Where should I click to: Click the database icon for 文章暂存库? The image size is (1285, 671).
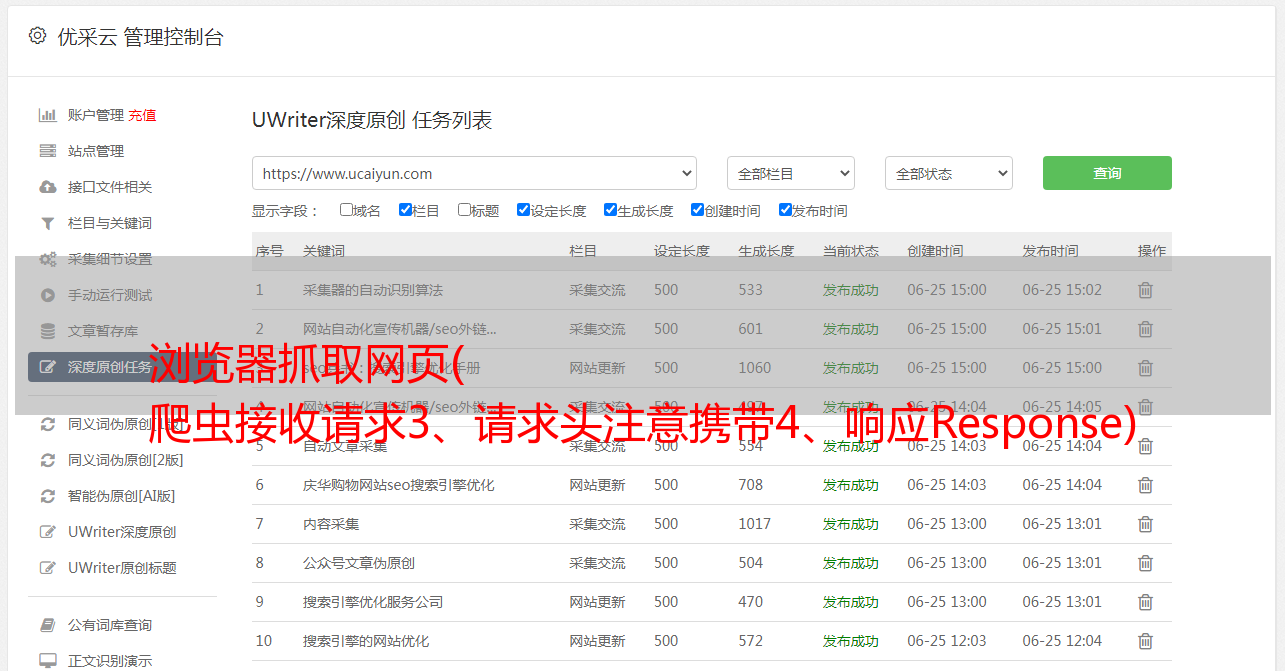47,331
